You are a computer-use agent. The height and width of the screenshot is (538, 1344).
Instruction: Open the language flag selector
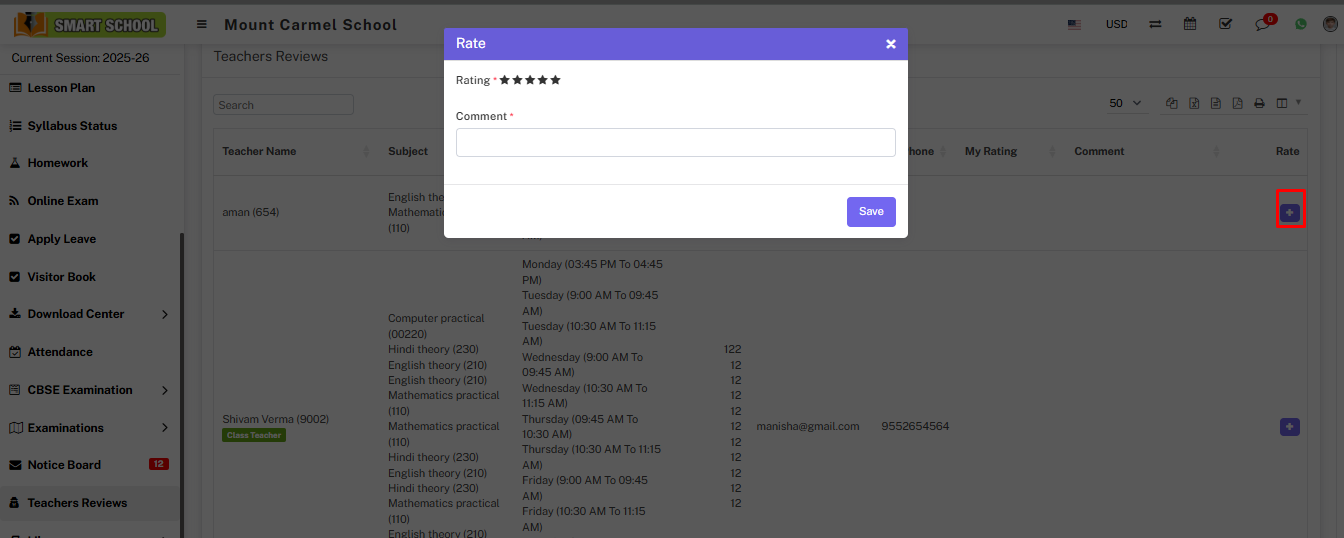(x=1074, y=24)
